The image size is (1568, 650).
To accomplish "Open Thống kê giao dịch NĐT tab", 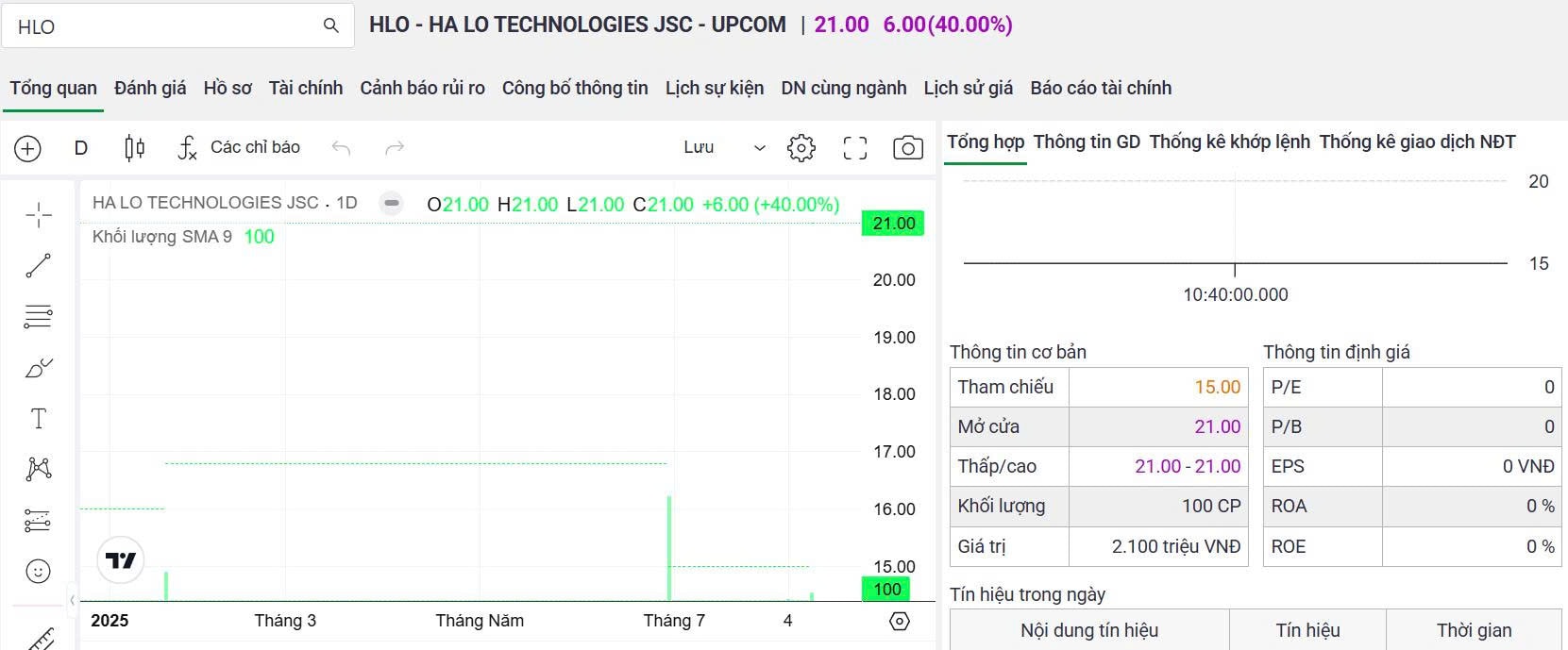I will coord(1417,142).
